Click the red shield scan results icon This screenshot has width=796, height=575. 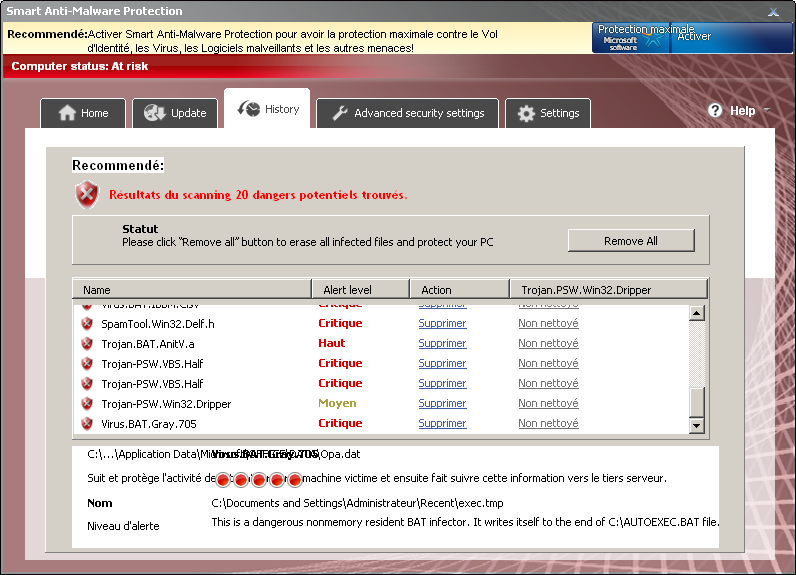[x=87, y=194]
